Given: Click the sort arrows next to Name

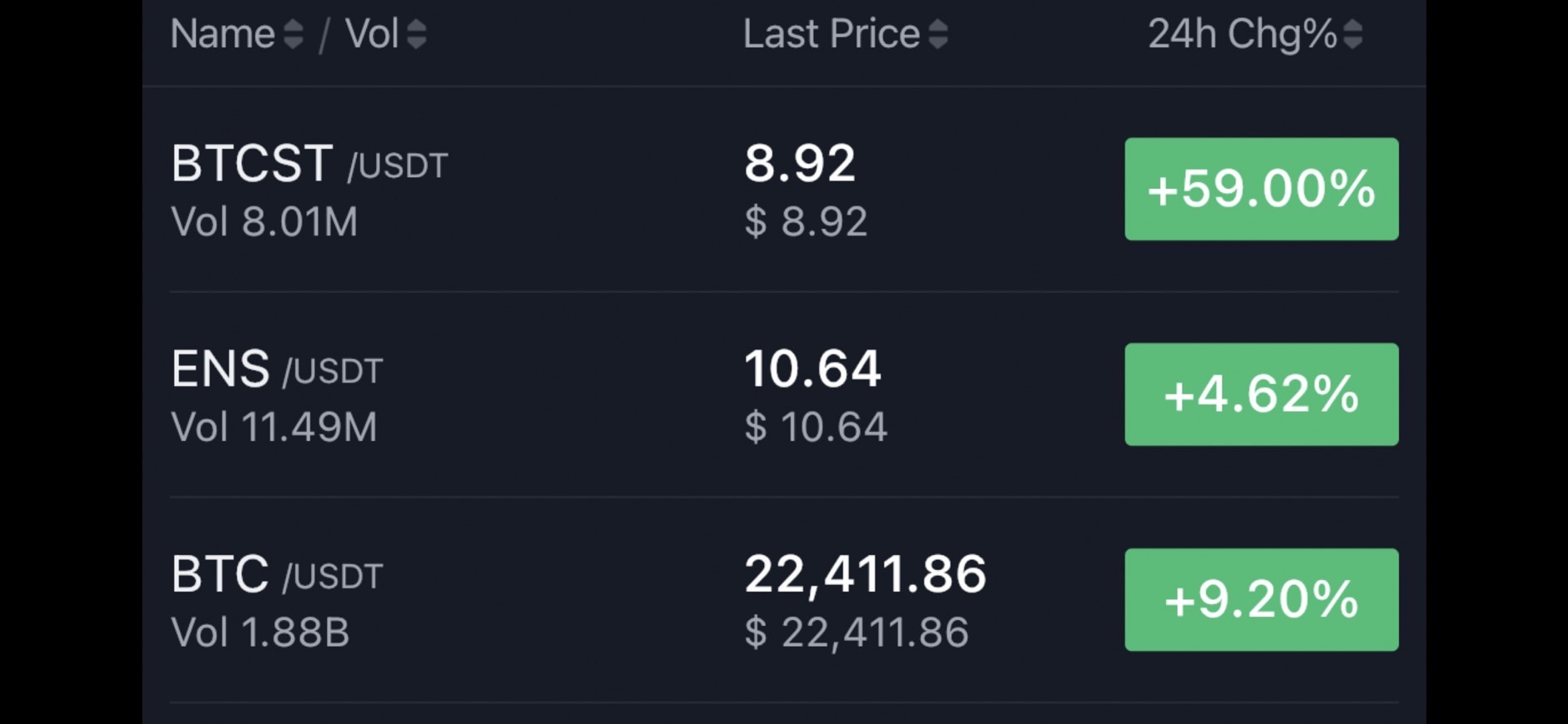Looking at the screenshot, I should [293, 34].
